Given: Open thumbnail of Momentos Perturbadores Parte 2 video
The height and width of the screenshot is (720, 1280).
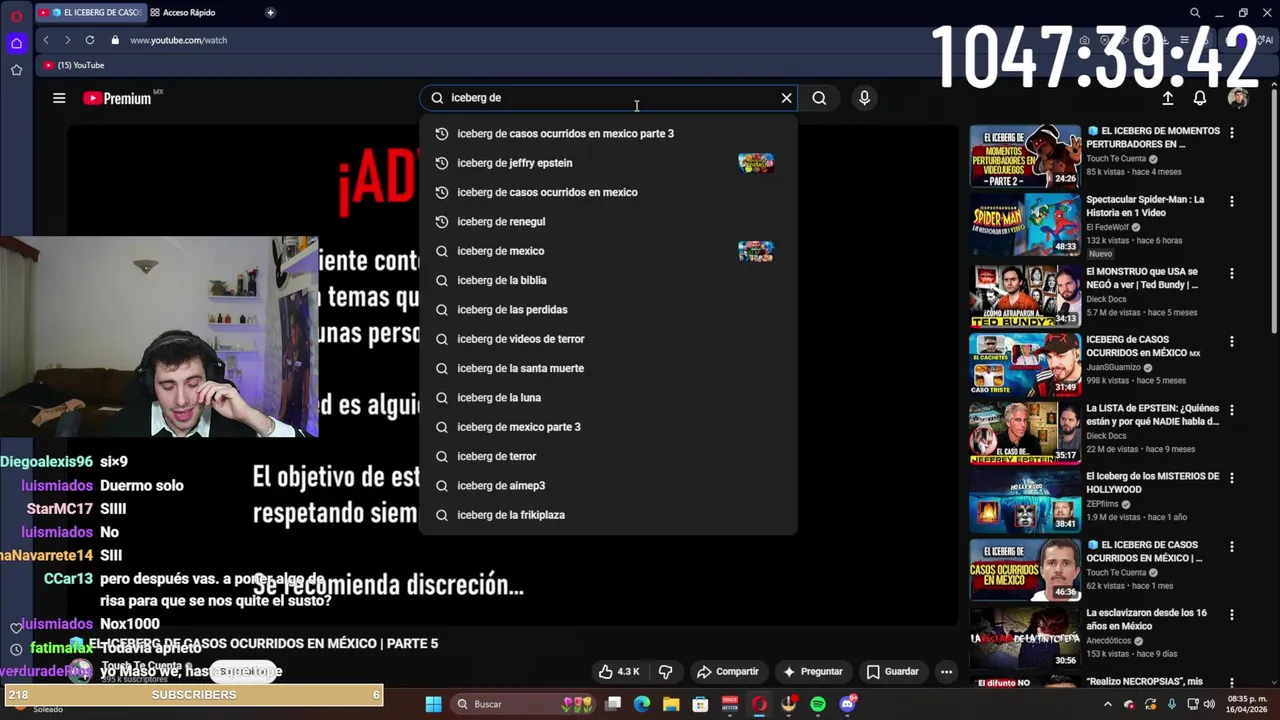Looking at the screenshot, I should [1025, 156].
